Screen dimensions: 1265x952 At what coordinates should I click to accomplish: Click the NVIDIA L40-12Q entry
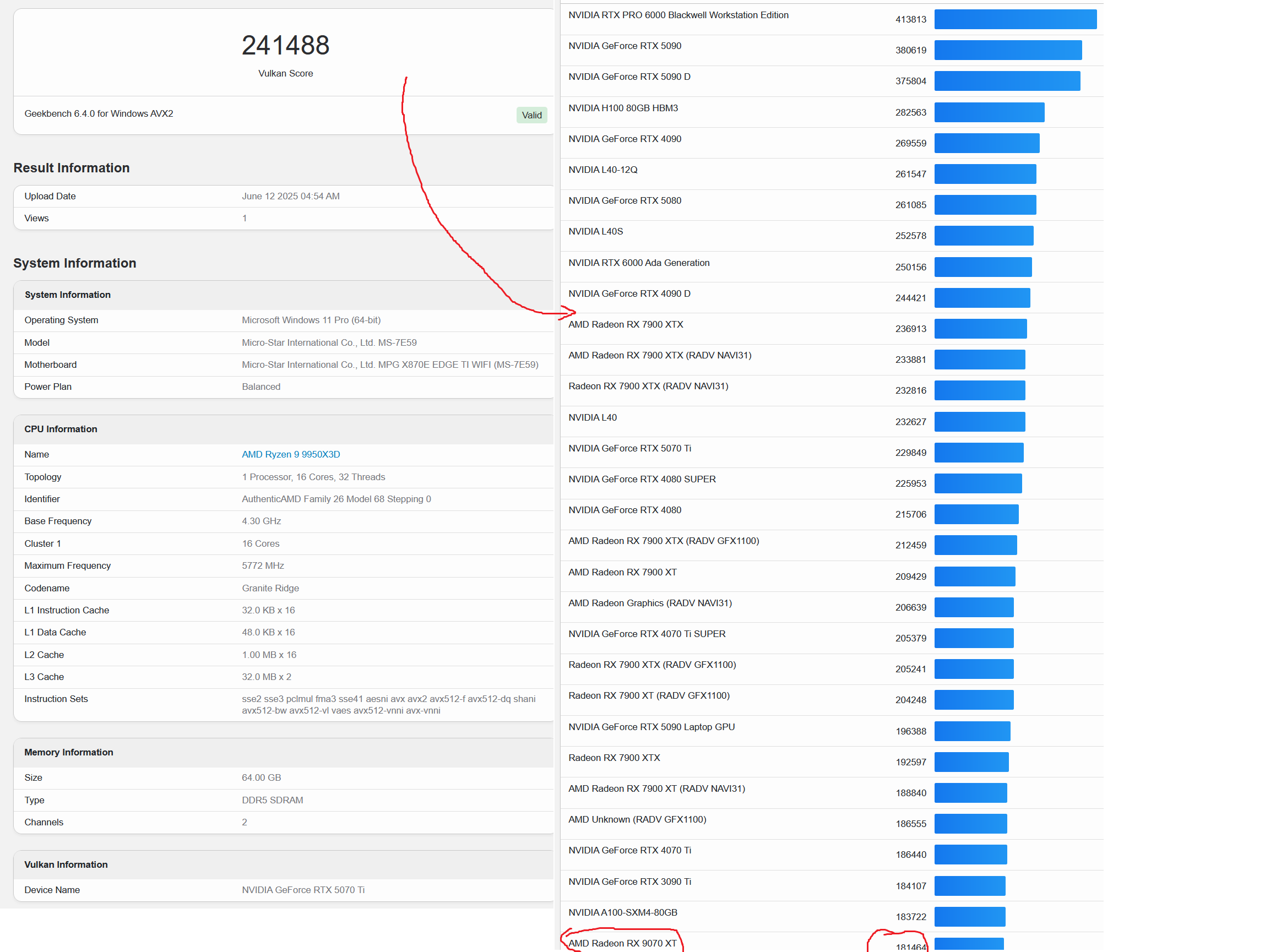point(603,170)
